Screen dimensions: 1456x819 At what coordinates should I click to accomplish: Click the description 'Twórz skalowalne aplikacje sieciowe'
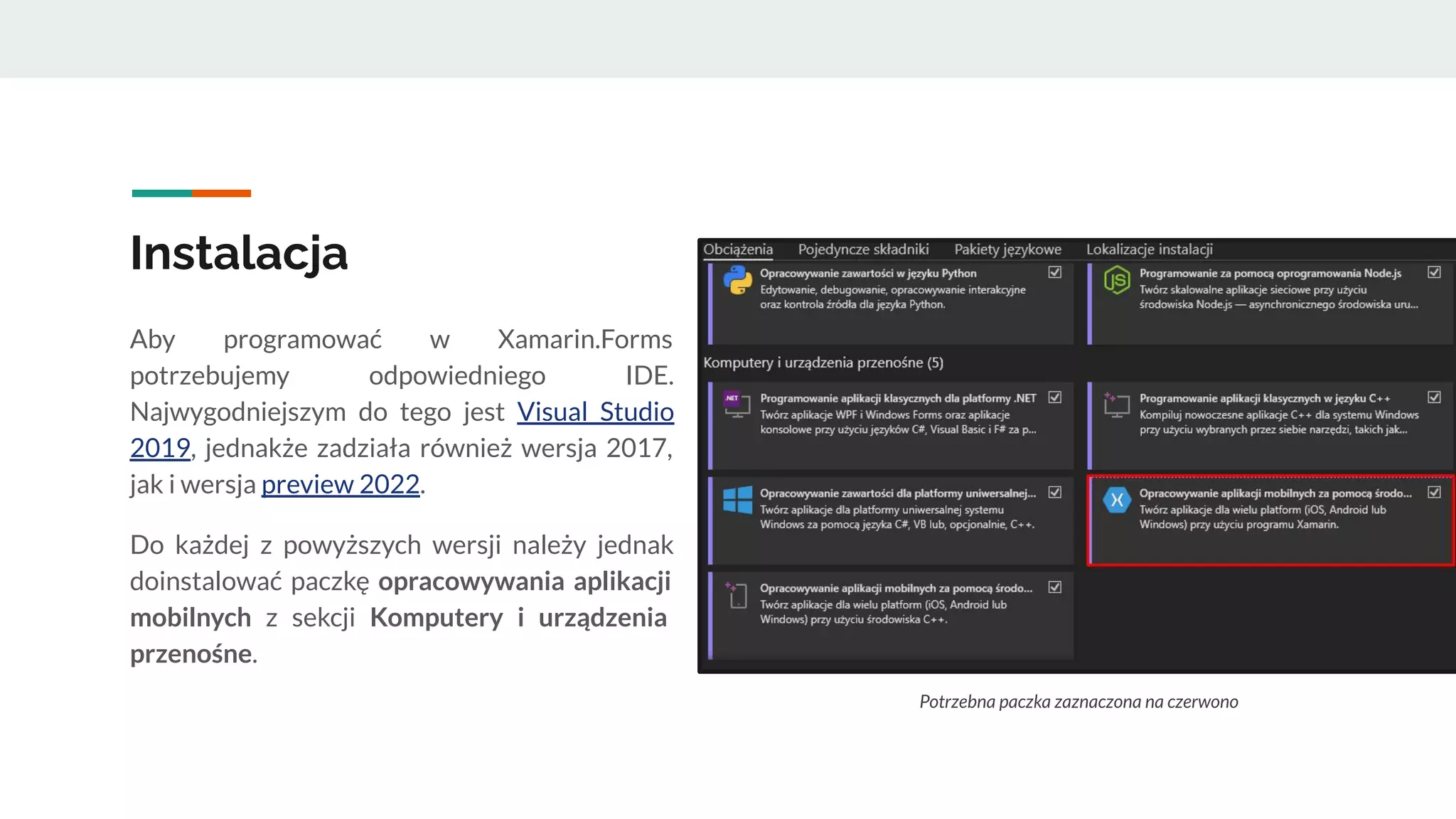[1279, 297]
